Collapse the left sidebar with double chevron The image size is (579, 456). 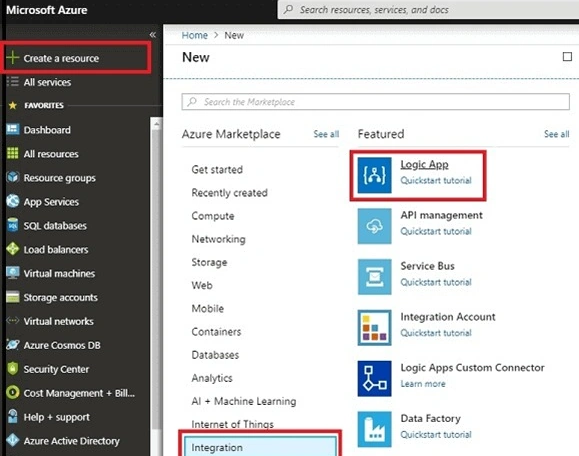[x=153, y=35]
